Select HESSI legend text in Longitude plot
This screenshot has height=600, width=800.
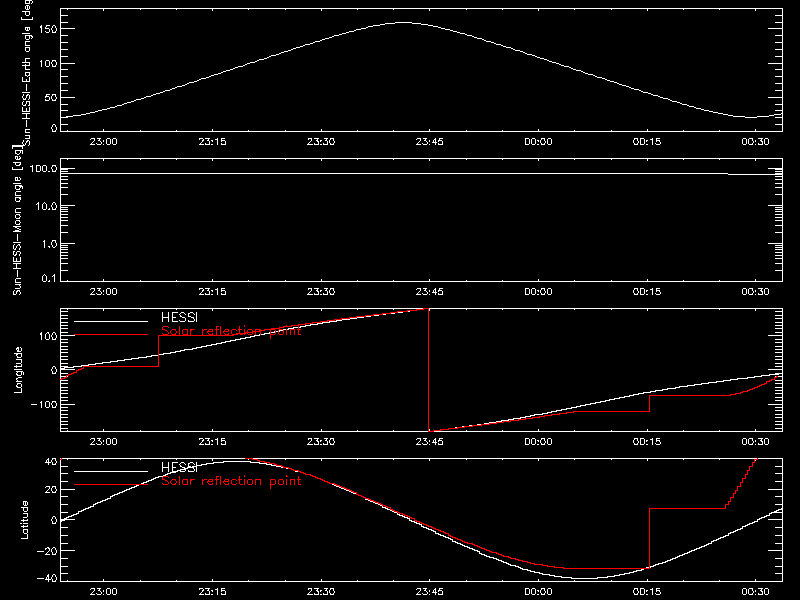tap(179, 317)
